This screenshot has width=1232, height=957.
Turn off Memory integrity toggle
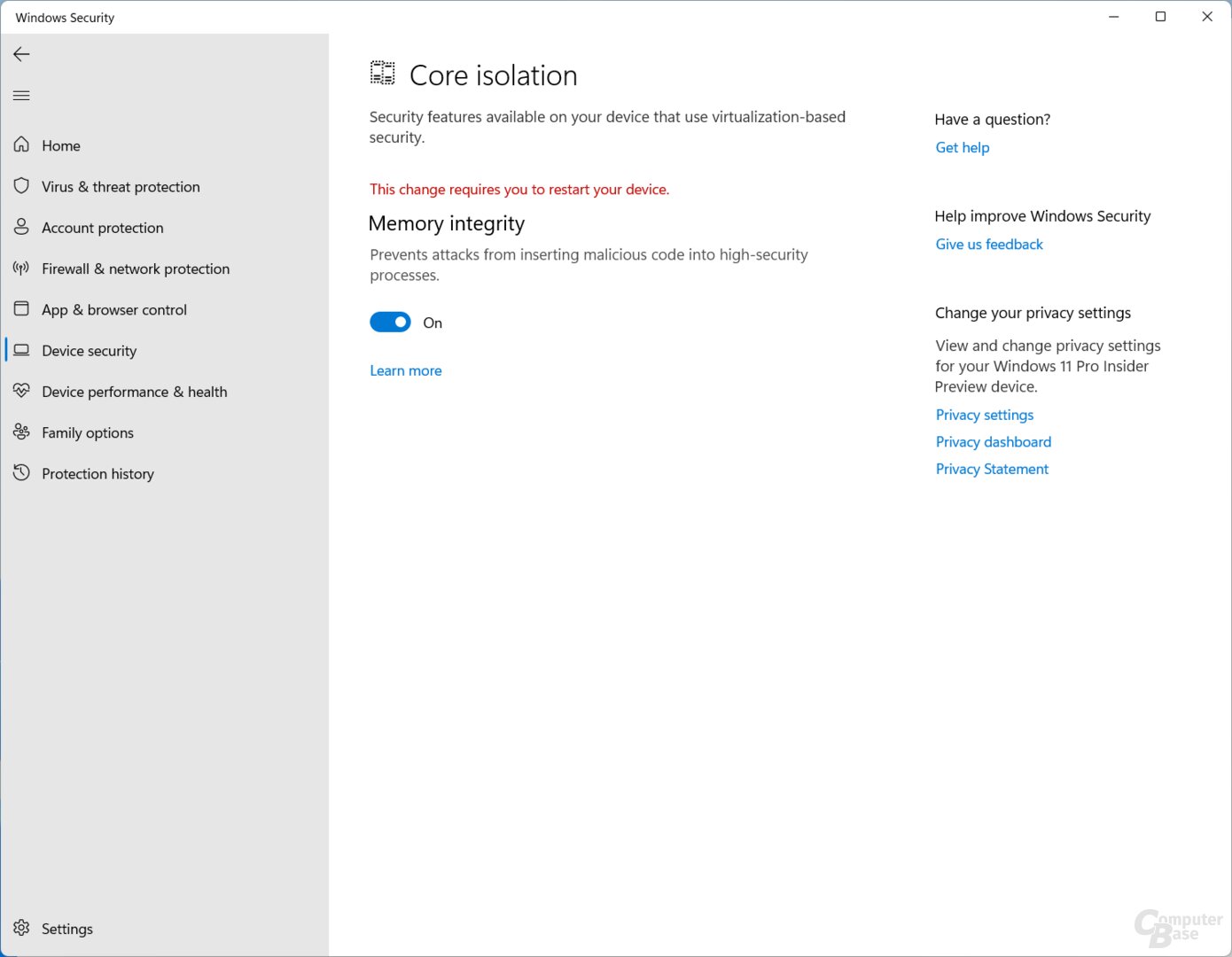tap(390, 323)
